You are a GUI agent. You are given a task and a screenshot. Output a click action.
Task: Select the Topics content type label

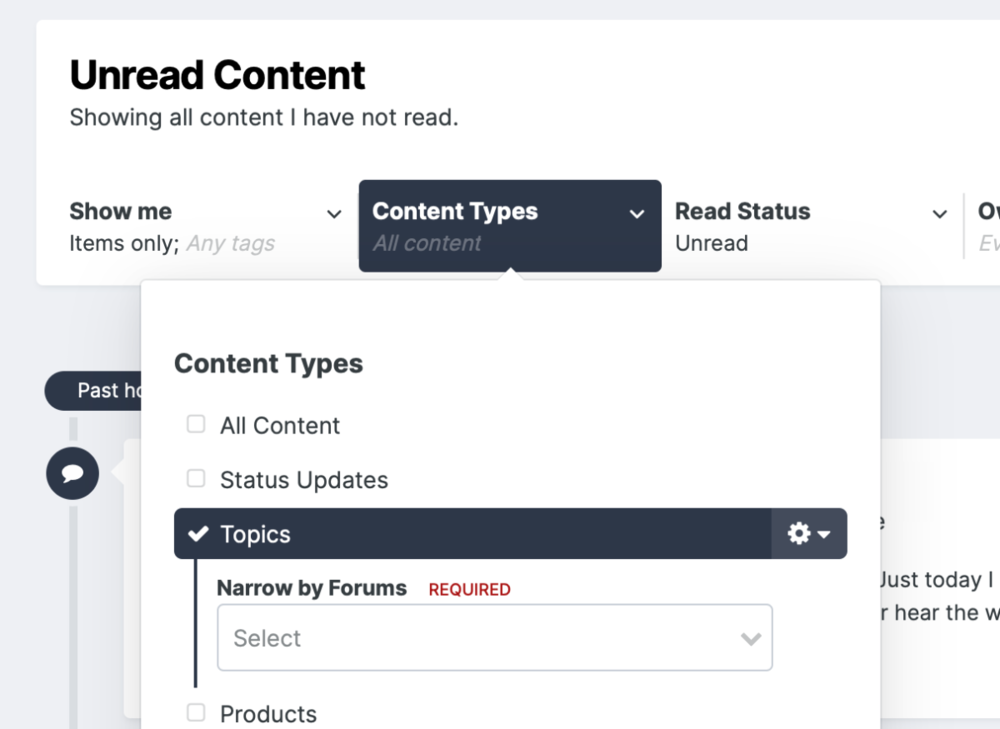point(256,535)
